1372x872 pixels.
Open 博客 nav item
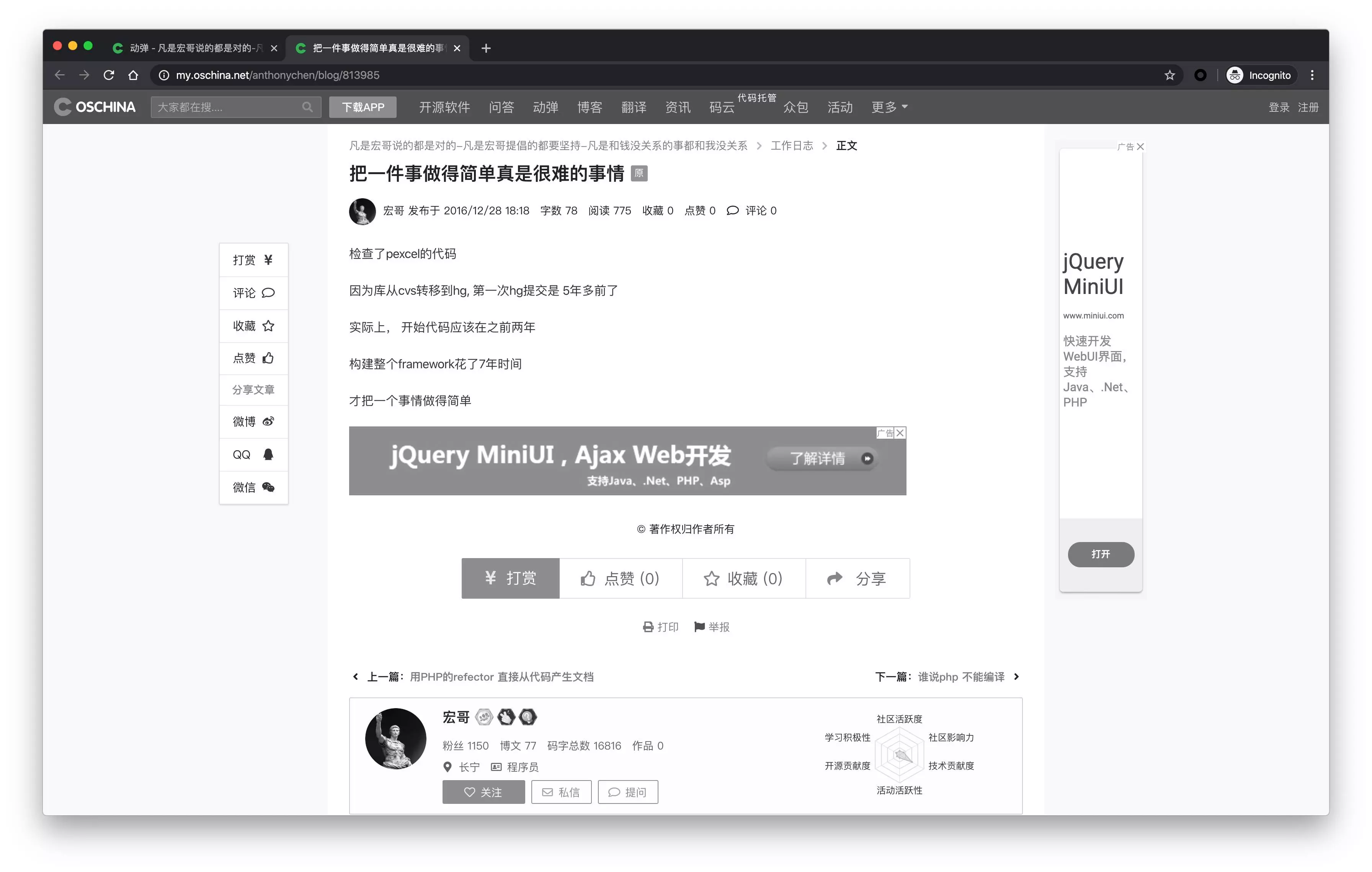pos(590,107)
